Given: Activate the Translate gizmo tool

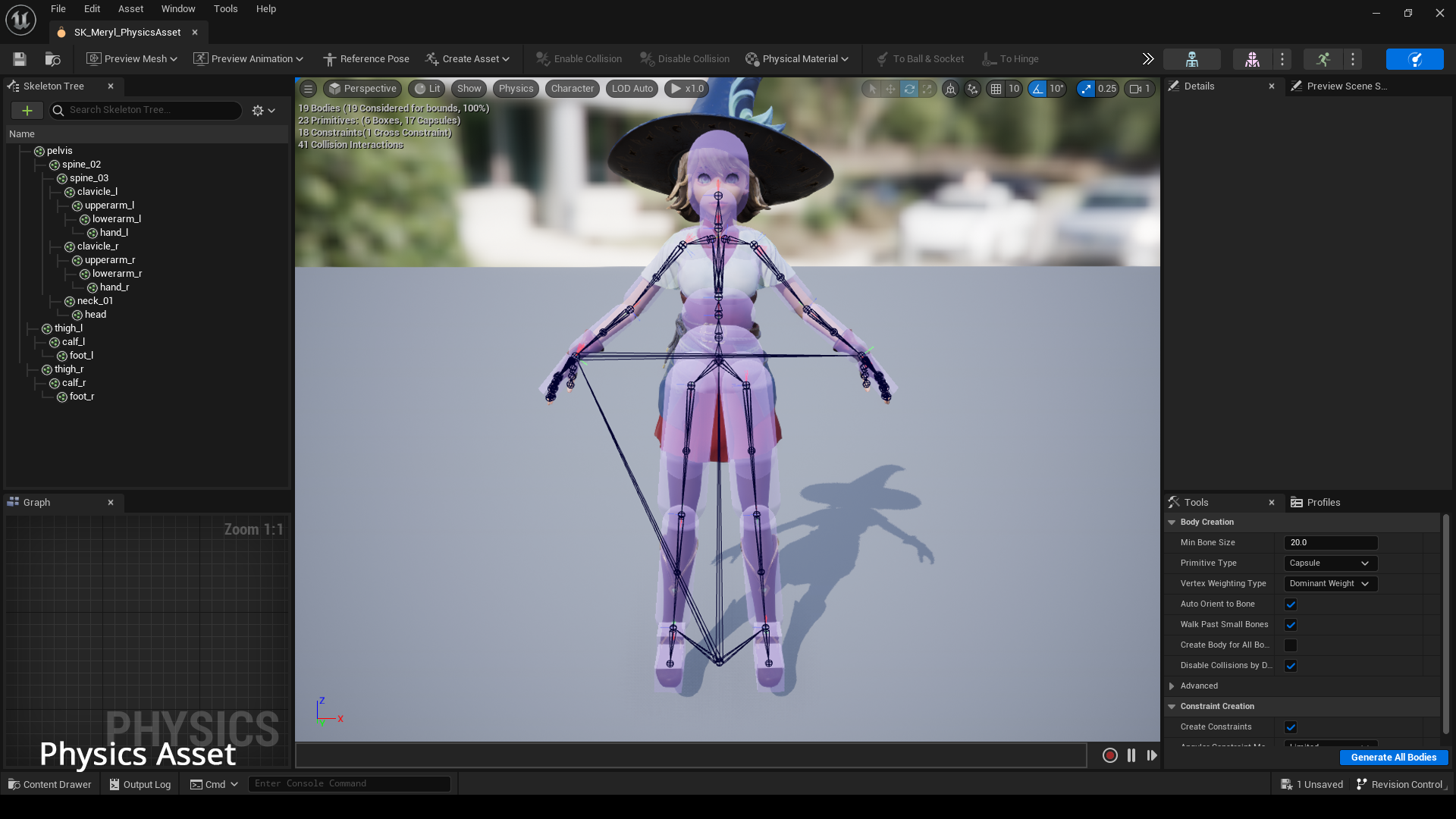Looking at the screenshot, I should tap(890, 89).
